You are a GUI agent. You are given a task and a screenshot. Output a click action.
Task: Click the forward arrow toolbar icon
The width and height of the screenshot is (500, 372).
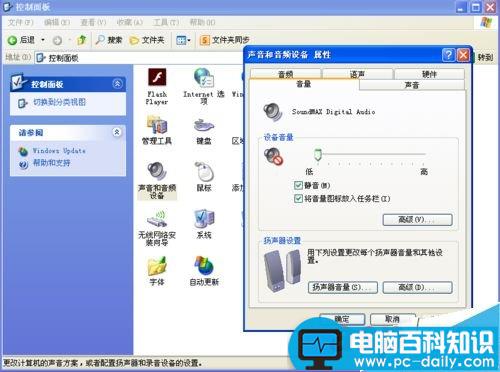click(57, 40)
